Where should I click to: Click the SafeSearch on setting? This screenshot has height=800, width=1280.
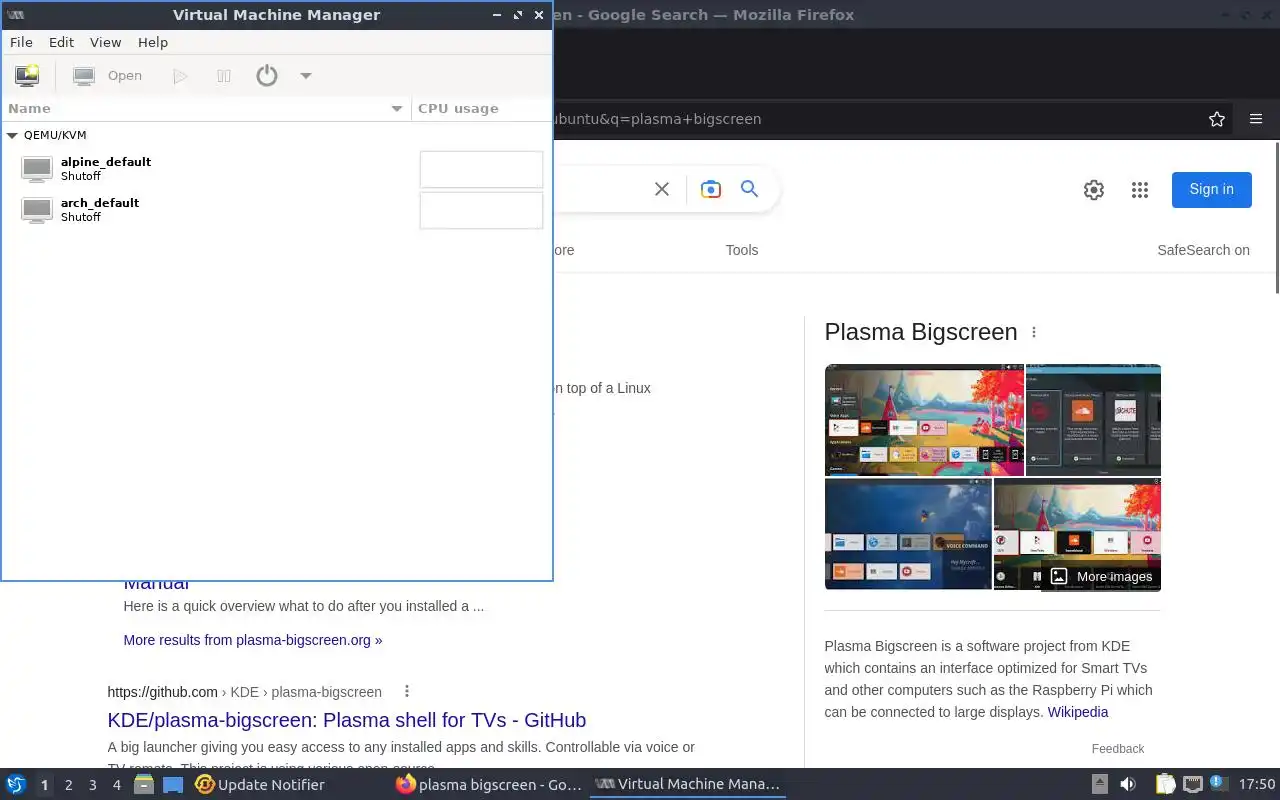pyautogui.click(x=1204, y=250)
